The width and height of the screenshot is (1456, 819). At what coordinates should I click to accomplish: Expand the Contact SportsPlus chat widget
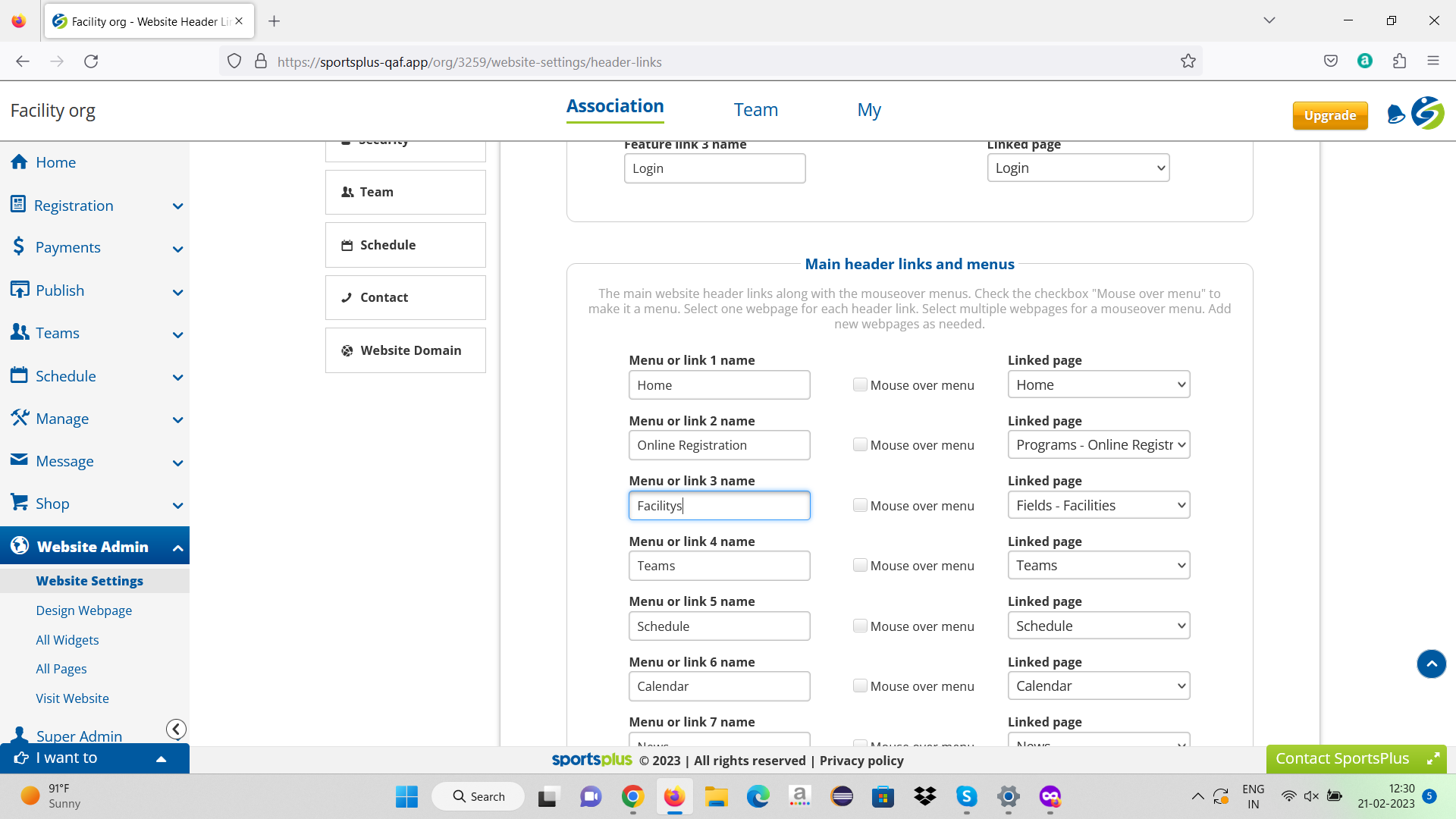click(1432, 758)
